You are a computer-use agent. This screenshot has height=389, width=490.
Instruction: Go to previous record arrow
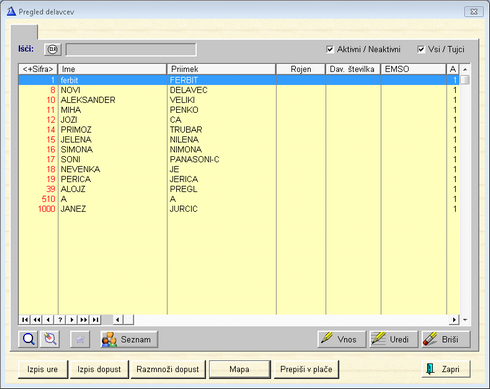pyautogui.click(x=48, y=320)
